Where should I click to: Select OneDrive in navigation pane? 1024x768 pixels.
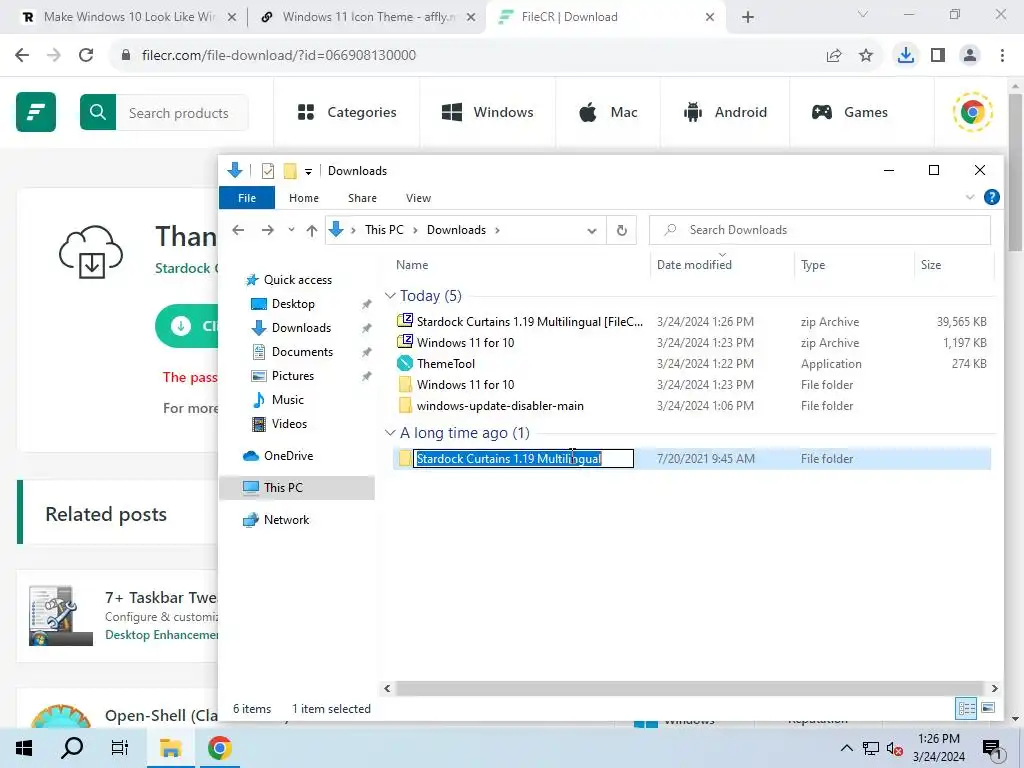(288, 456)
